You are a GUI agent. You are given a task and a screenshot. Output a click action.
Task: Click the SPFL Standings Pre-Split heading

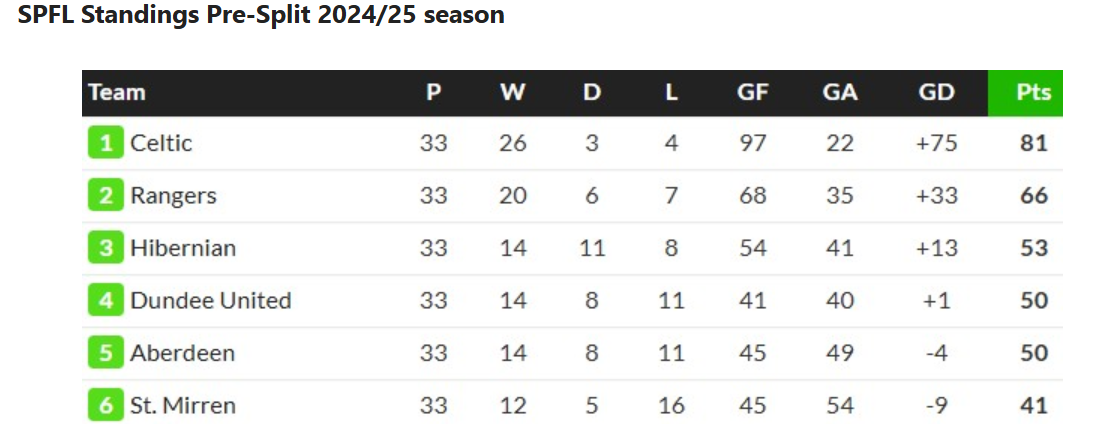click(x=261, y=16)
